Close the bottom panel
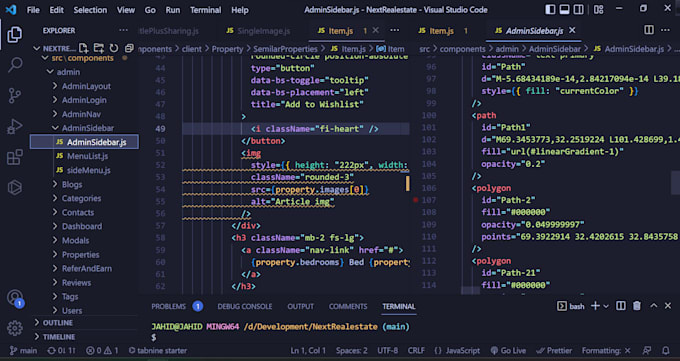The height and width of the screenshot is (361, 680). click(x=668, y=306)
